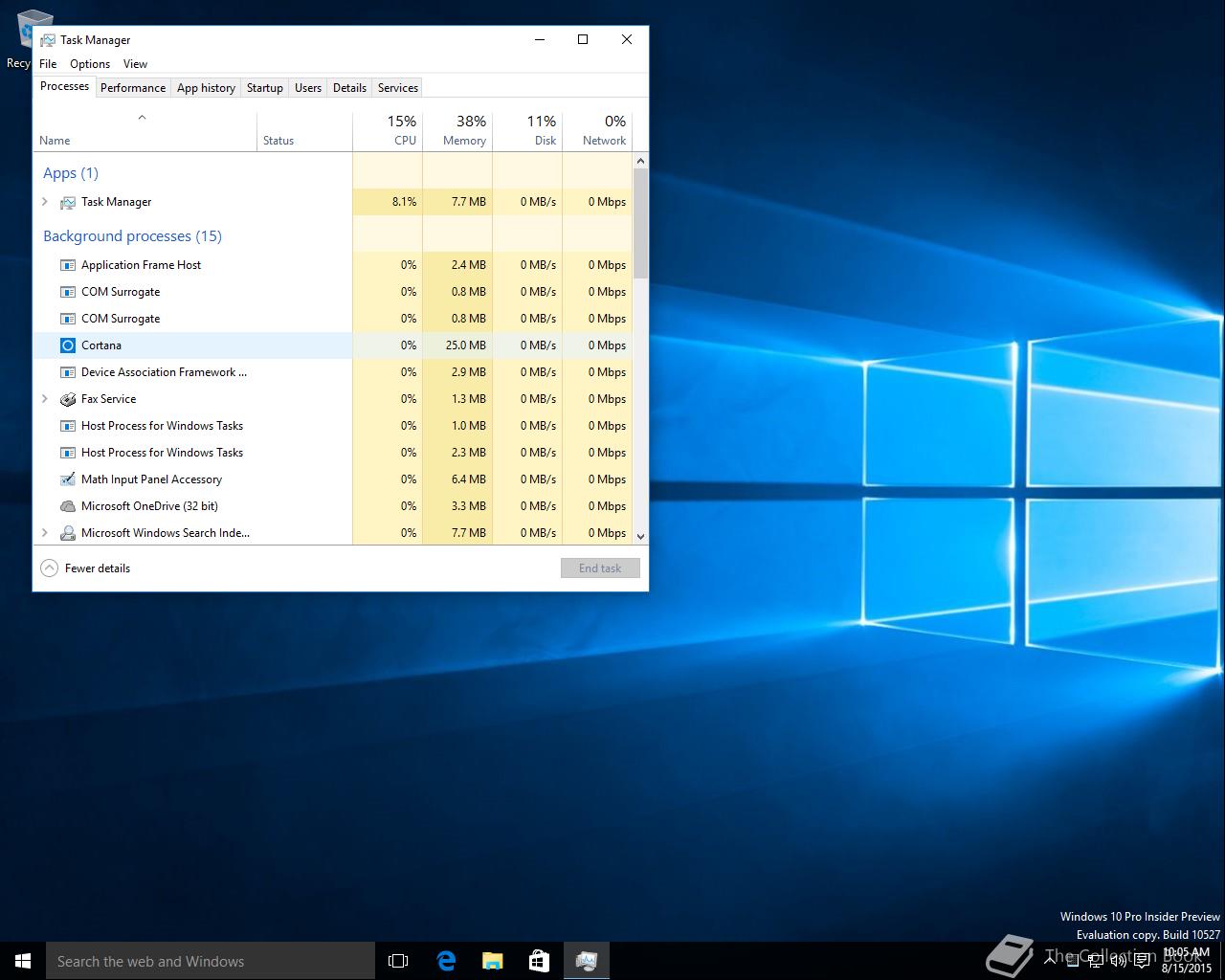Click the Search the web and Windows box
The width and height of the screenshot is (1225, 980).
[211, 961]
